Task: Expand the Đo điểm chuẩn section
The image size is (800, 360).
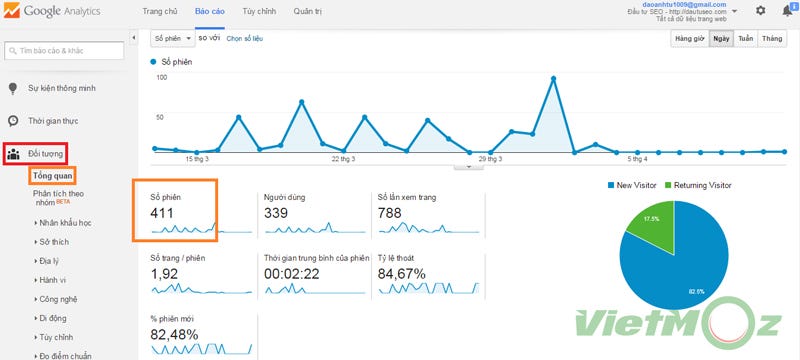Action: coord(63,356)
